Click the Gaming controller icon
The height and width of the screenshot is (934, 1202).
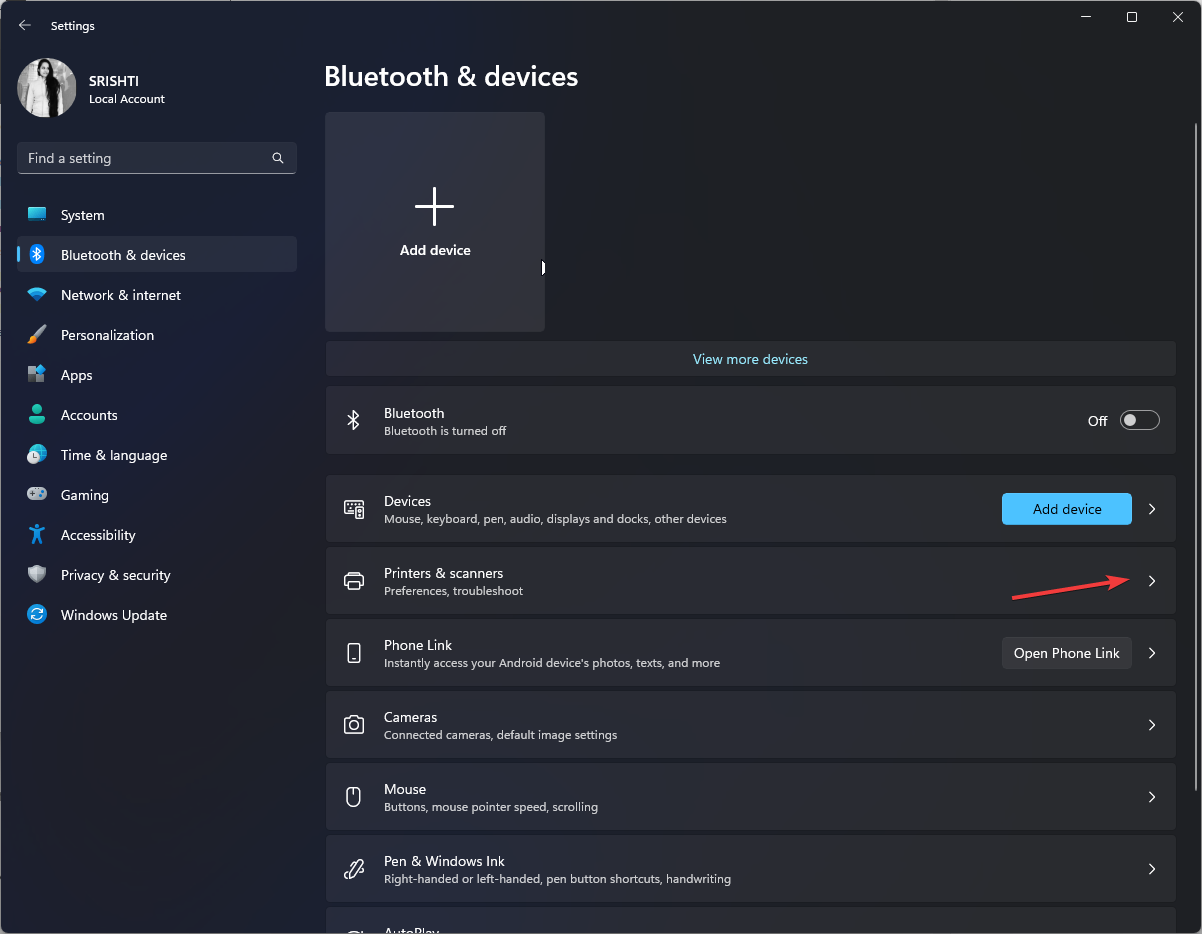(x=37, y=495)
